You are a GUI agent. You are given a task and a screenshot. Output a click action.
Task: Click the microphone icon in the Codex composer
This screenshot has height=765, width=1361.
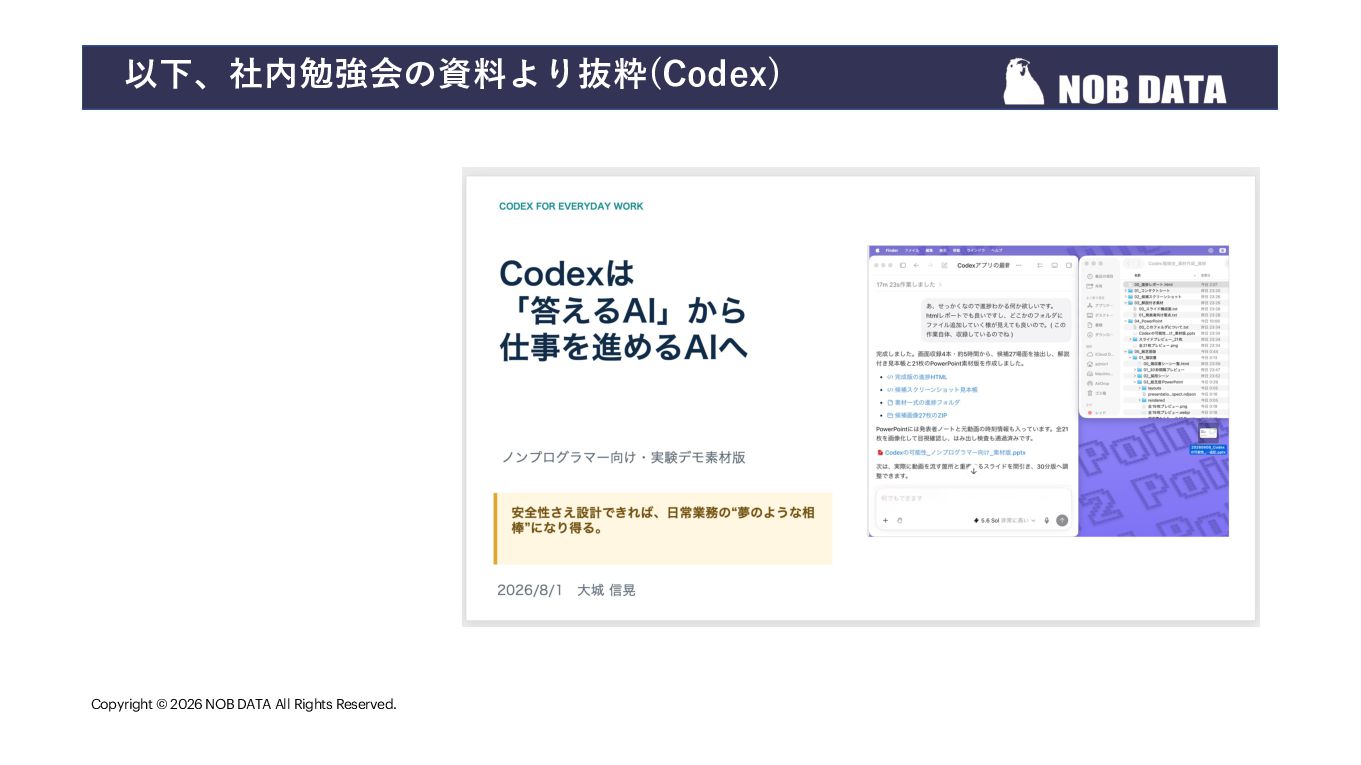point(1047,520)
